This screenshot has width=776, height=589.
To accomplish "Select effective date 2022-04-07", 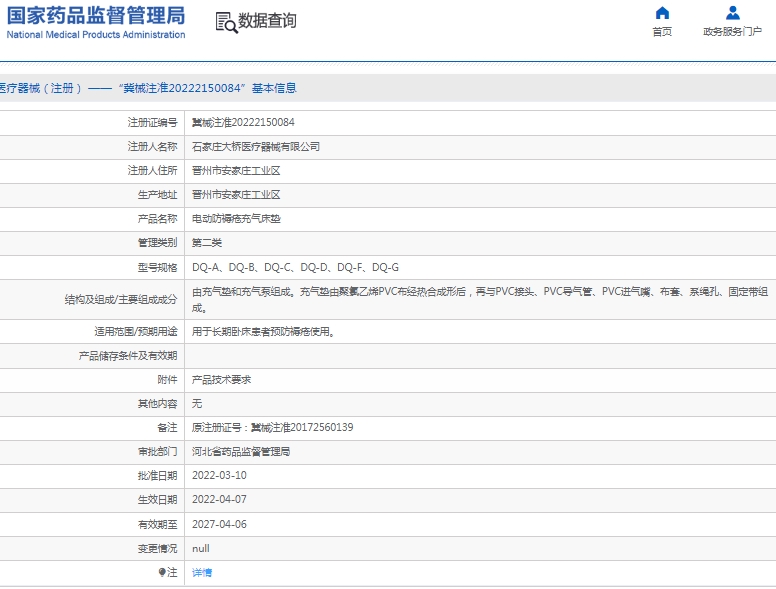I will (219, 499).
